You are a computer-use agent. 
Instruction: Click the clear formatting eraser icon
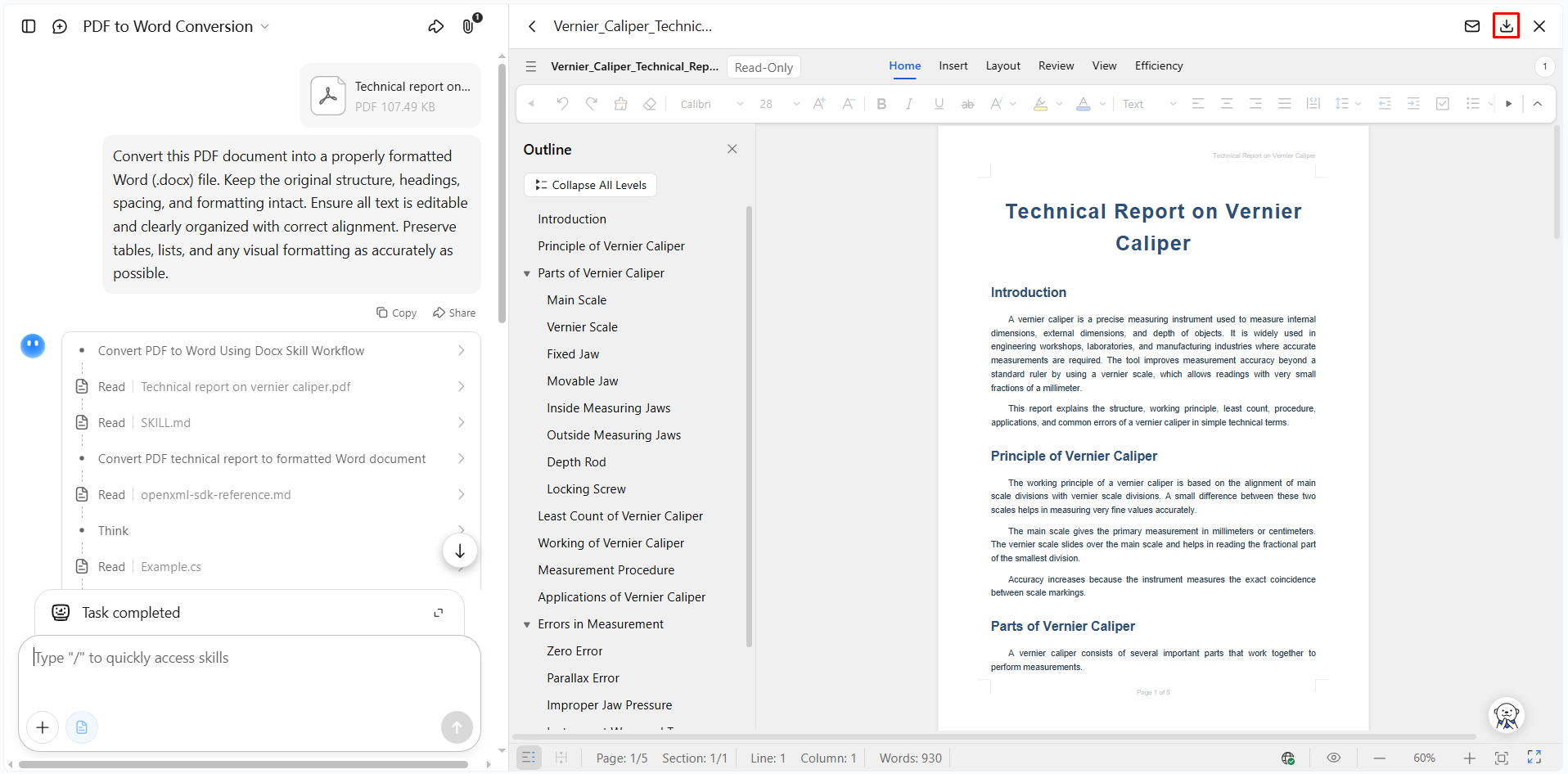(650, 104)
